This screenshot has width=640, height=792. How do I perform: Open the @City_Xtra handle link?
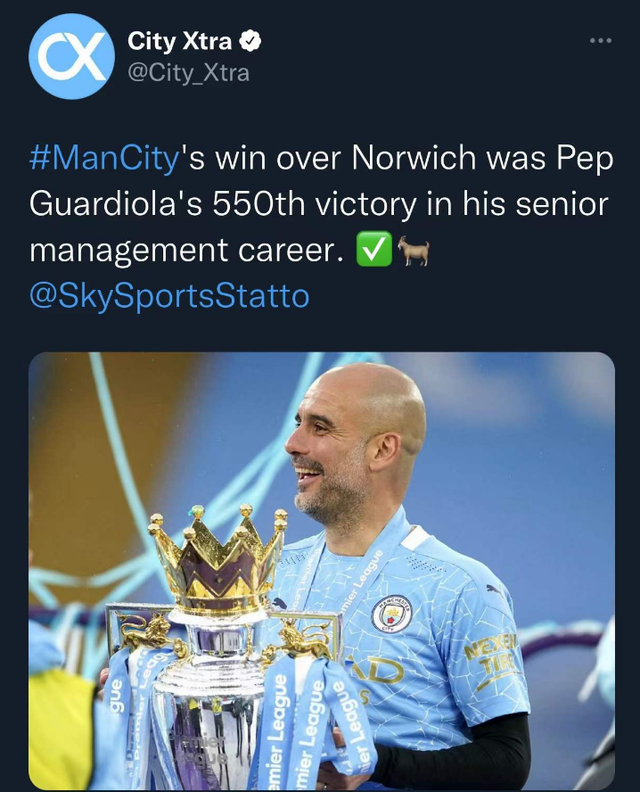[188, 73]
